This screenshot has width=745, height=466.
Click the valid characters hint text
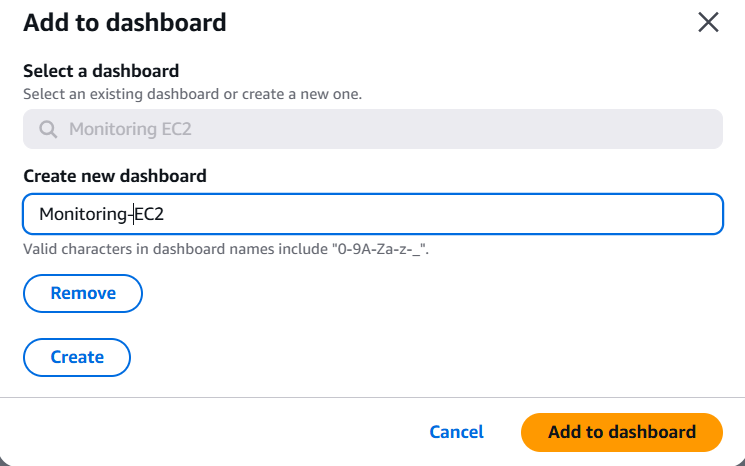point(232,248)
